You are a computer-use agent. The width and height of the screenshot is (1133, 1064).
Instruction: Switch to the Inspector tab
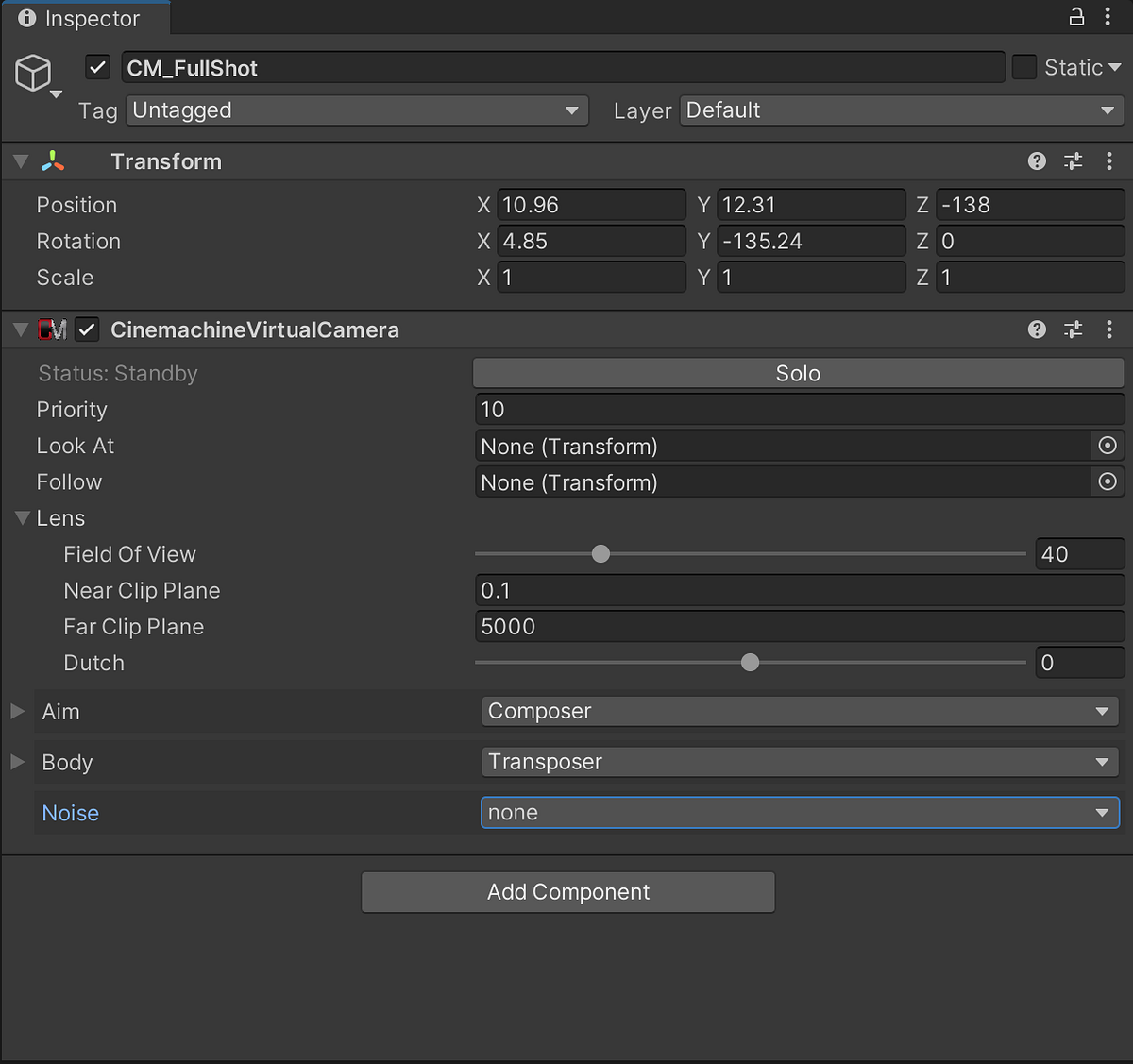85,18
